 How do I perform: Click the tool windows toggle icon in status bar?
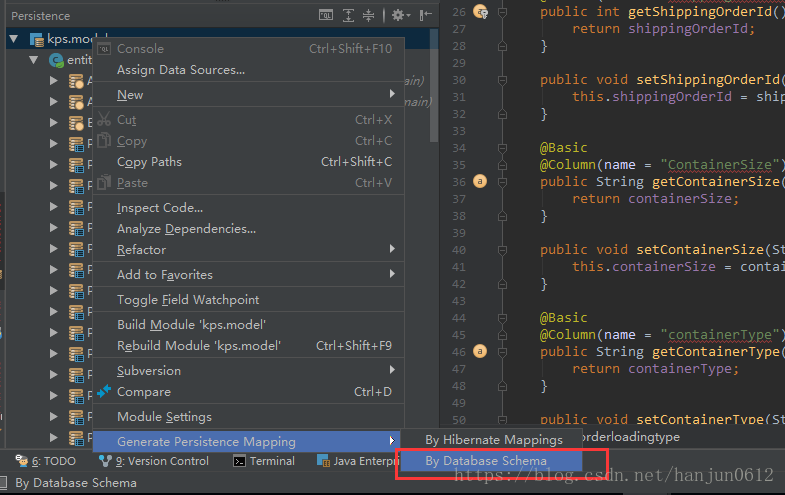(4, 482)
